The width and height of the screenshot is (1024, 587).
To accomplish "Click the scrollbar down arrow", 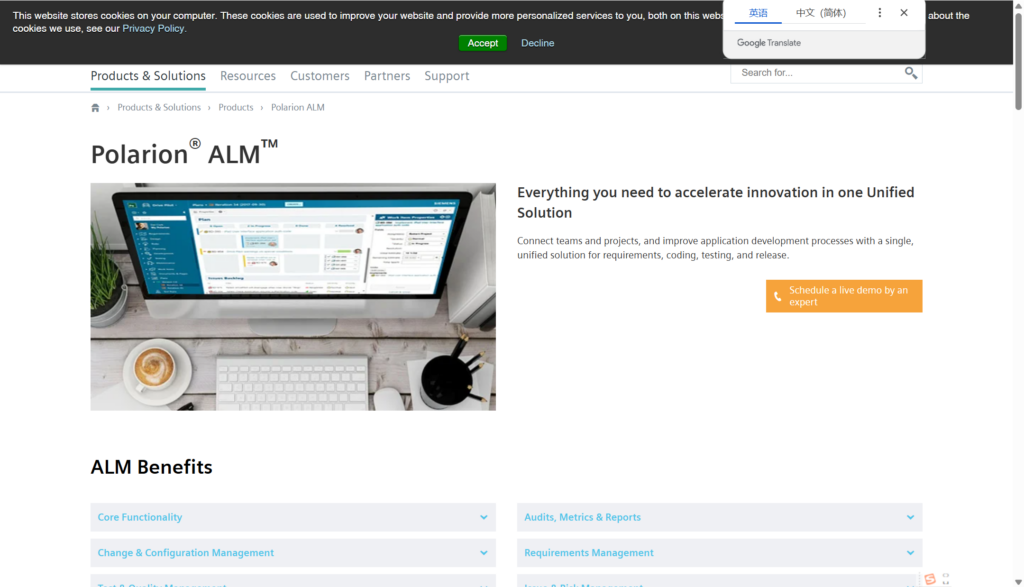I will [x=1018, y=581].
